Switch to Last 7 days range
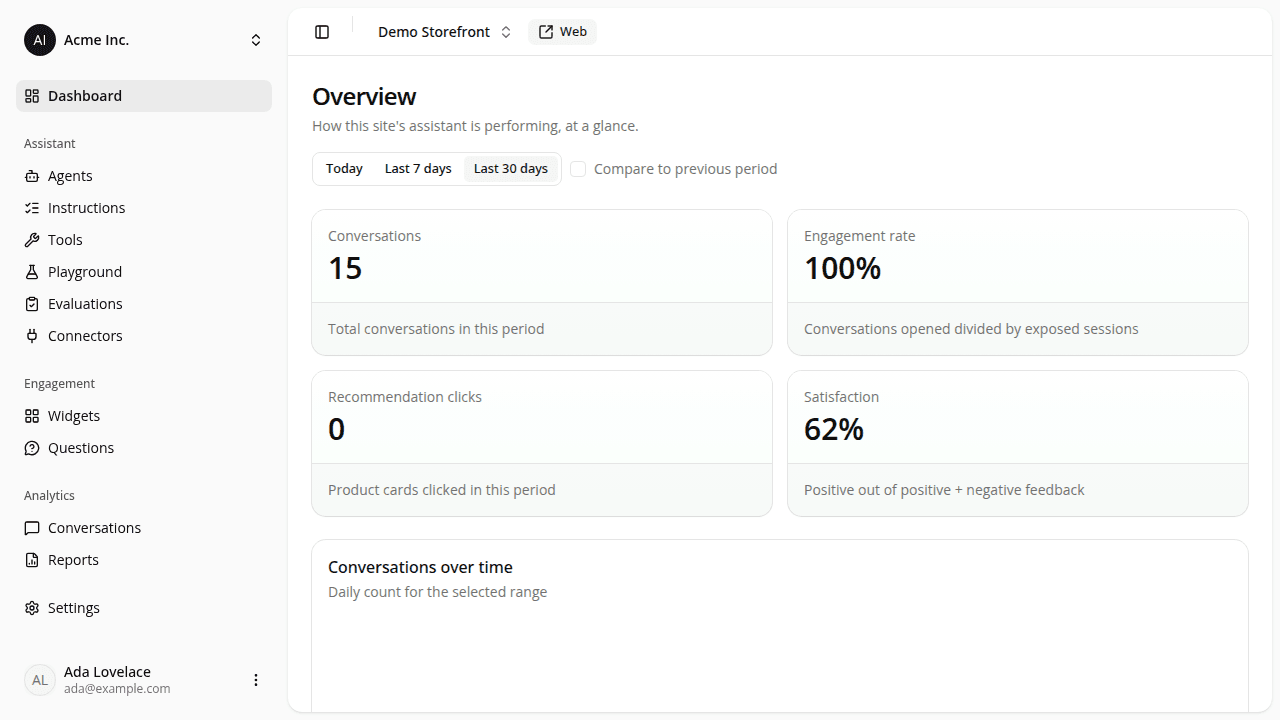The image size is (1280, 720). (418, 169)
